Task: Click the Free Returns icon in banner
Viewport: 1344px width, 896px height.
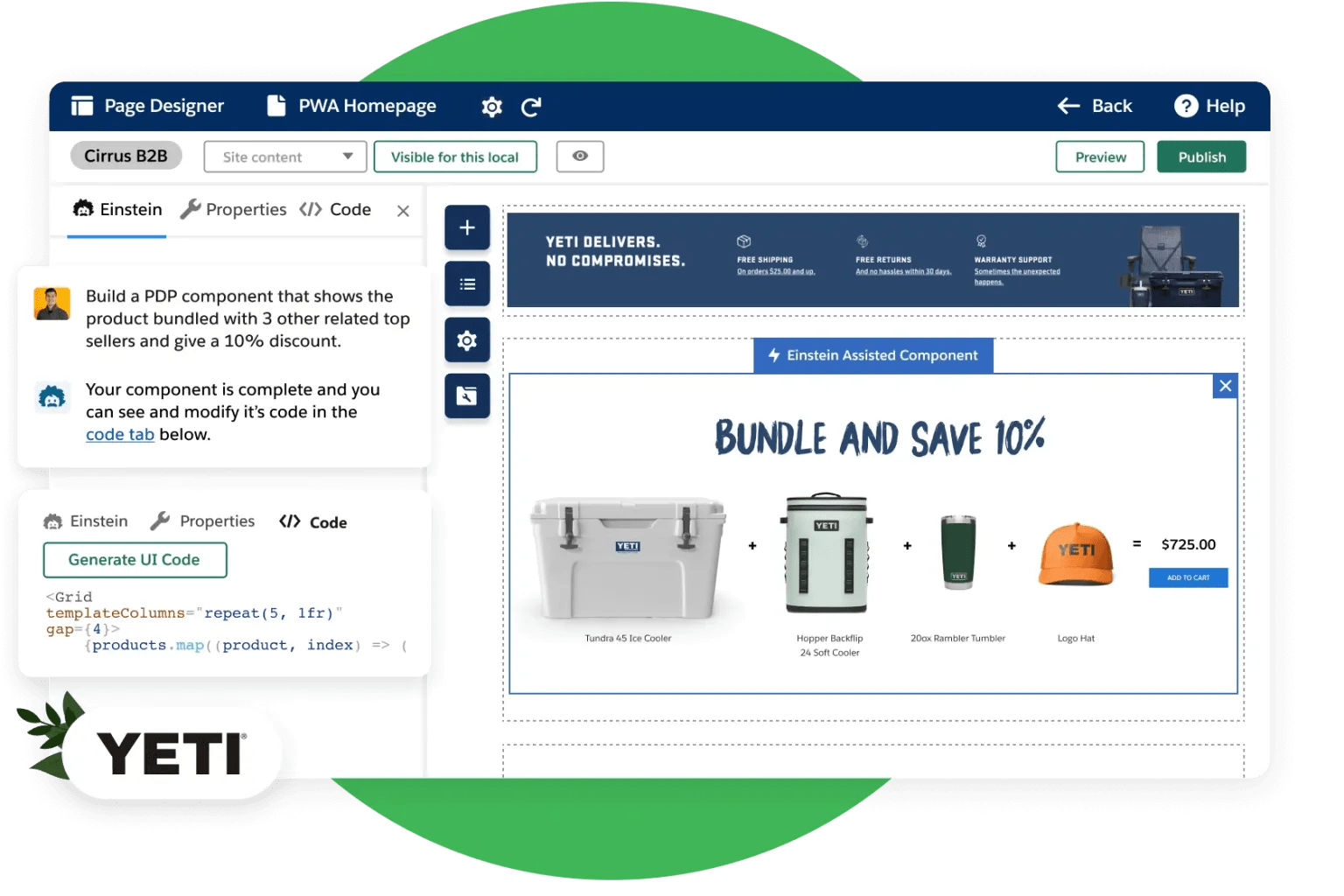Action: pyautogui.click(x=862, y=241)
